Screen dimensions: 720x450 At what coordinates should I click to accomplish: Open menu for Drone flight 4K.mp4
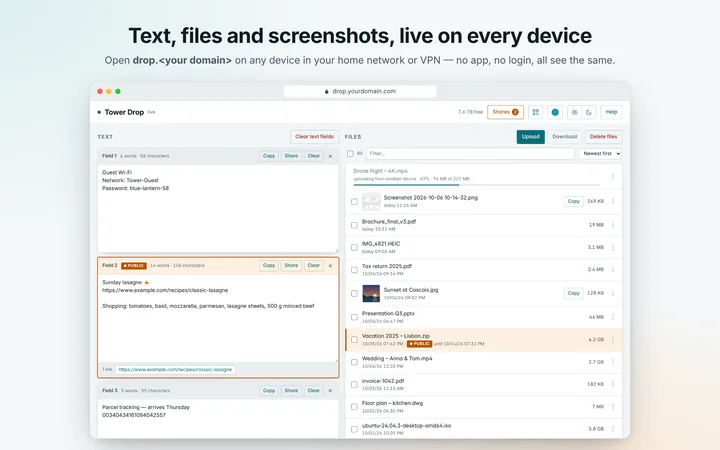click(613, 176)
